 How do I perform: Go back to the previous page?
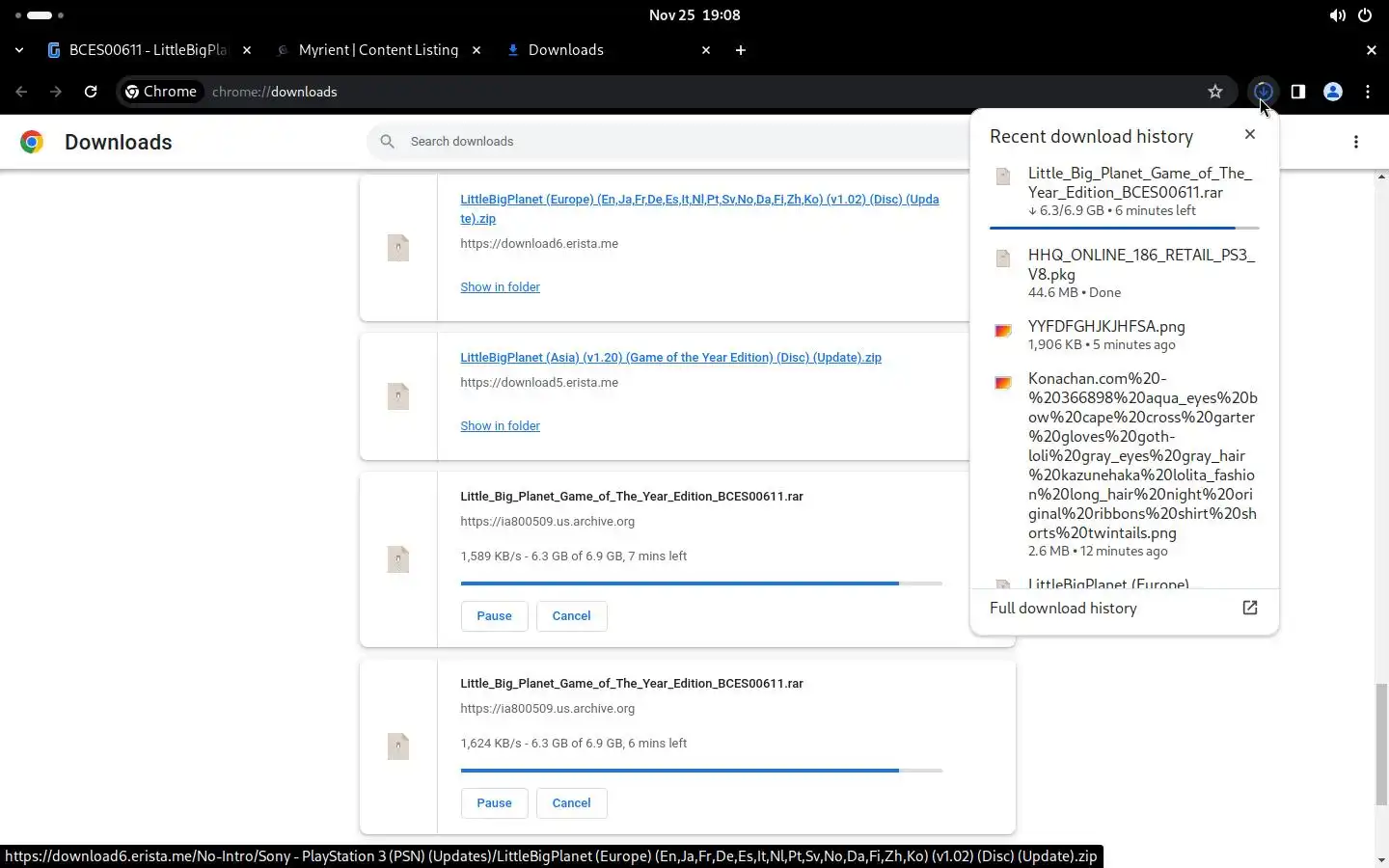tap(21, 92)
